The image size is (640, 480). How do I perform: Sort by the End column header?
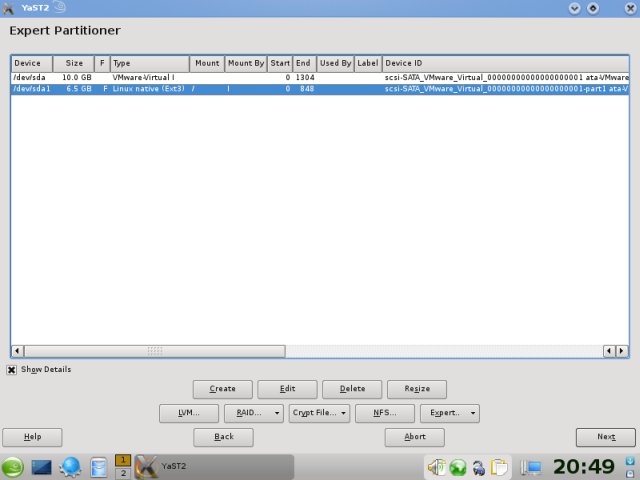(304, 63)
